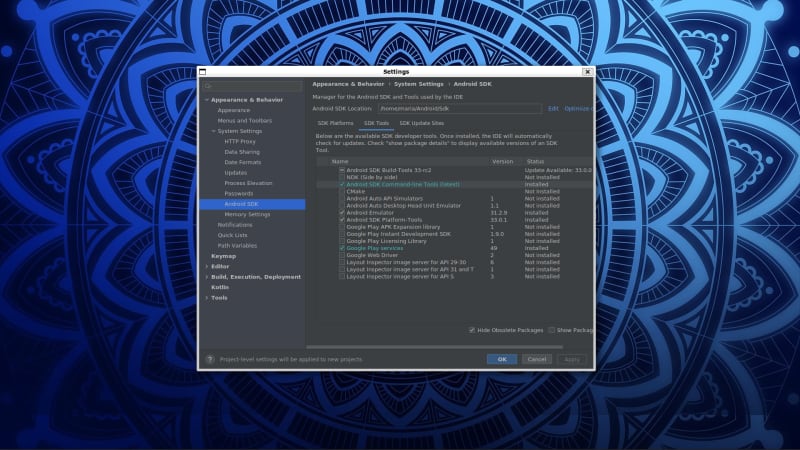Screen dimensions: 800x450
Task: Click the Settings window menu icon
Action: coord(203,72)
